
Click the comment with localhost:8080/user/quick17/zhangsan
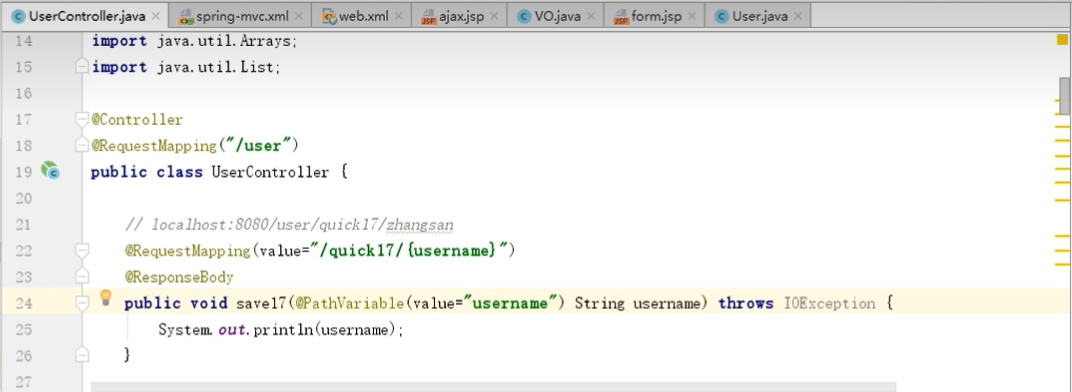point(289,224)
